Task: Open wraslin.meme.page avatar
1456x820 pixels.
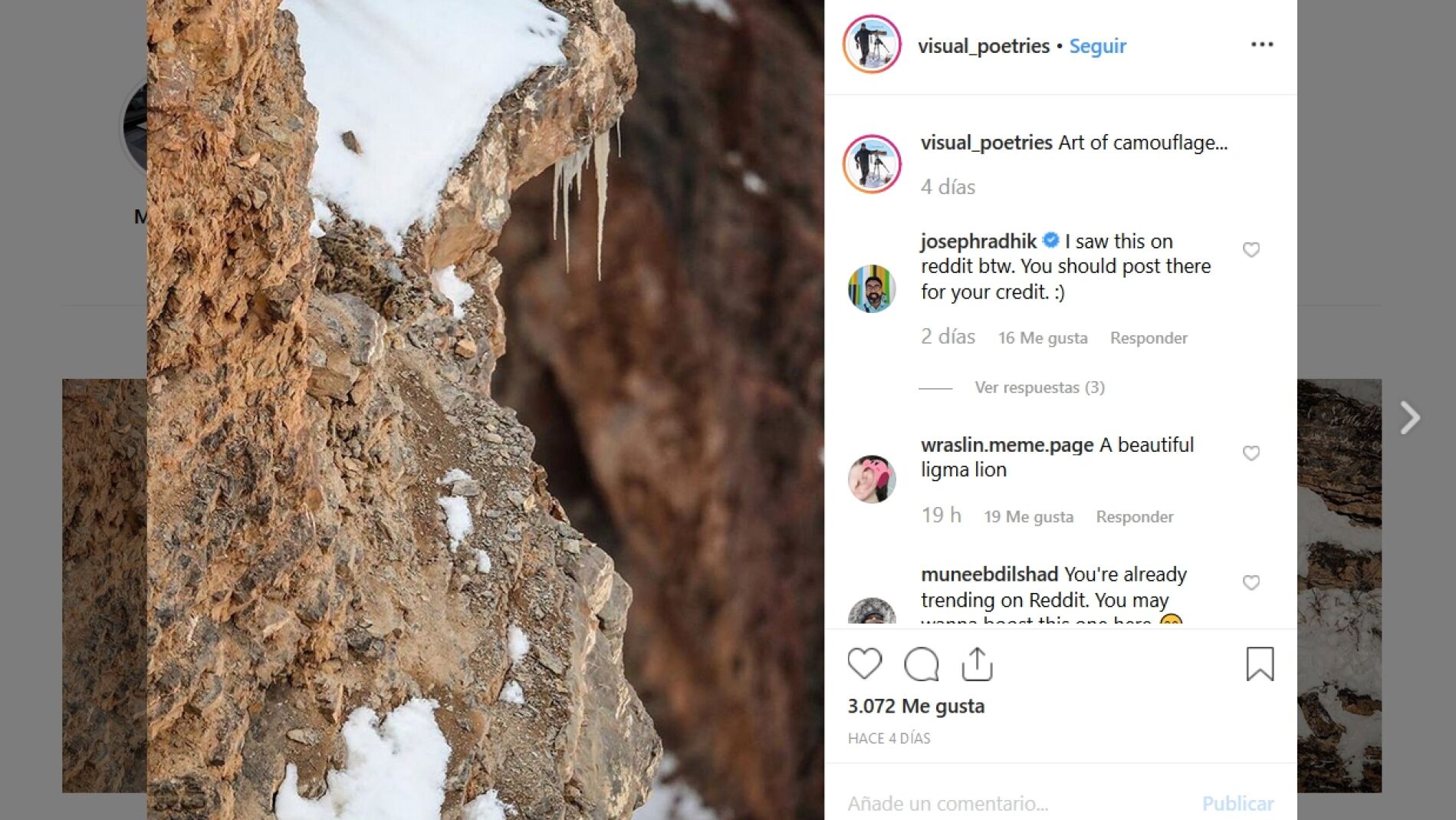Action: (x=872, y=479)
